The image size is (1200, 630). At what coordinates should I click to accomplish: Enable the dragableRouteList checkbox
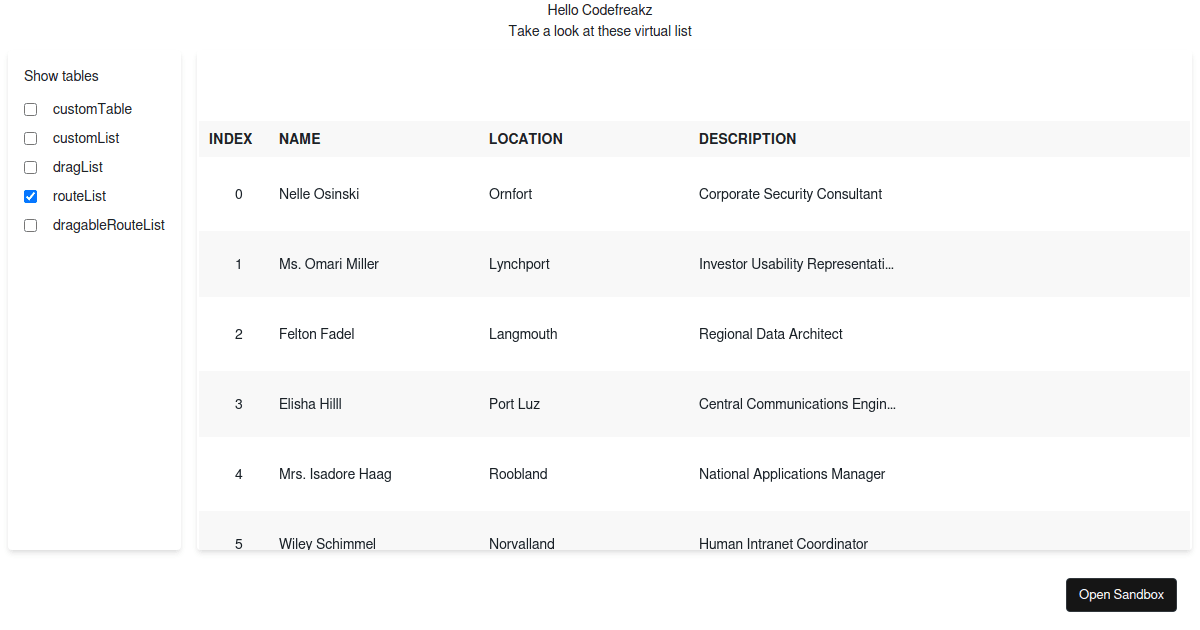pyautogui.click(x=31, y=225)
